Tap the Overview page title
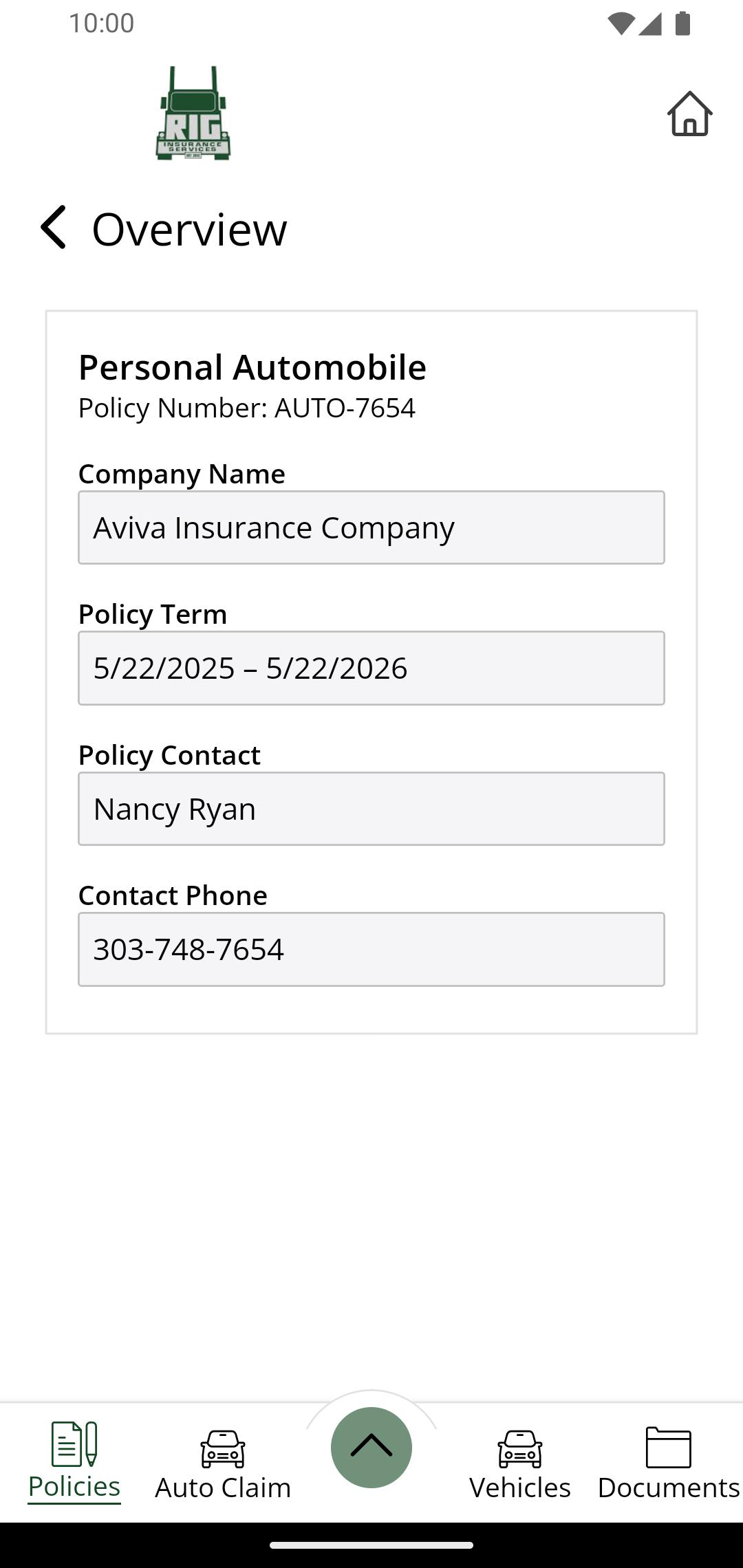The height and width of the screenshot is (1568, 743). [189, 229]
